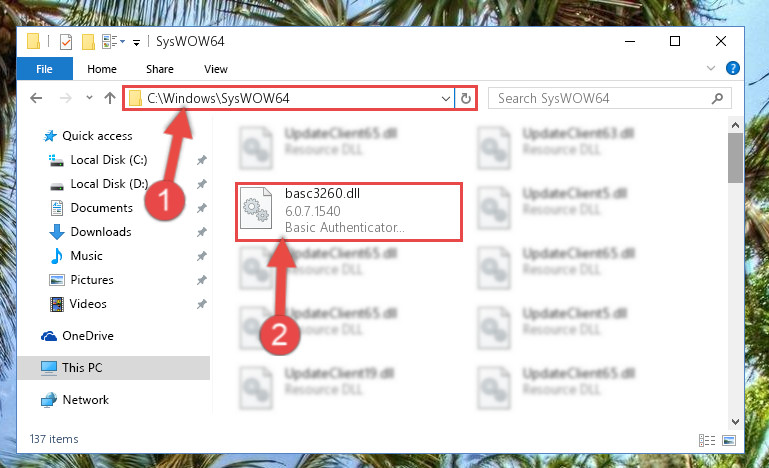
Task: Select Network in the navigation pane
Action: point(85,400)
